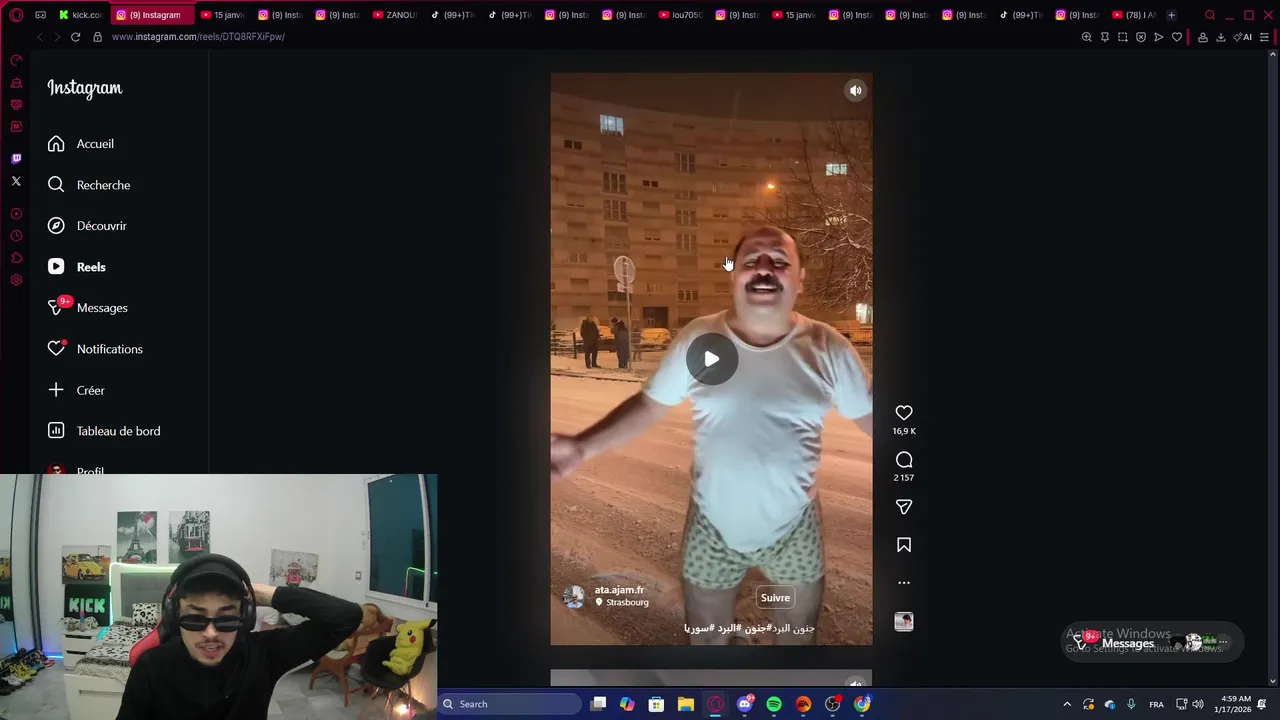The height and width of the screenshot is (720, 1280).
Task: Switch to the kick.com tab
Action: pyautogui.click(x=80, y=15)
